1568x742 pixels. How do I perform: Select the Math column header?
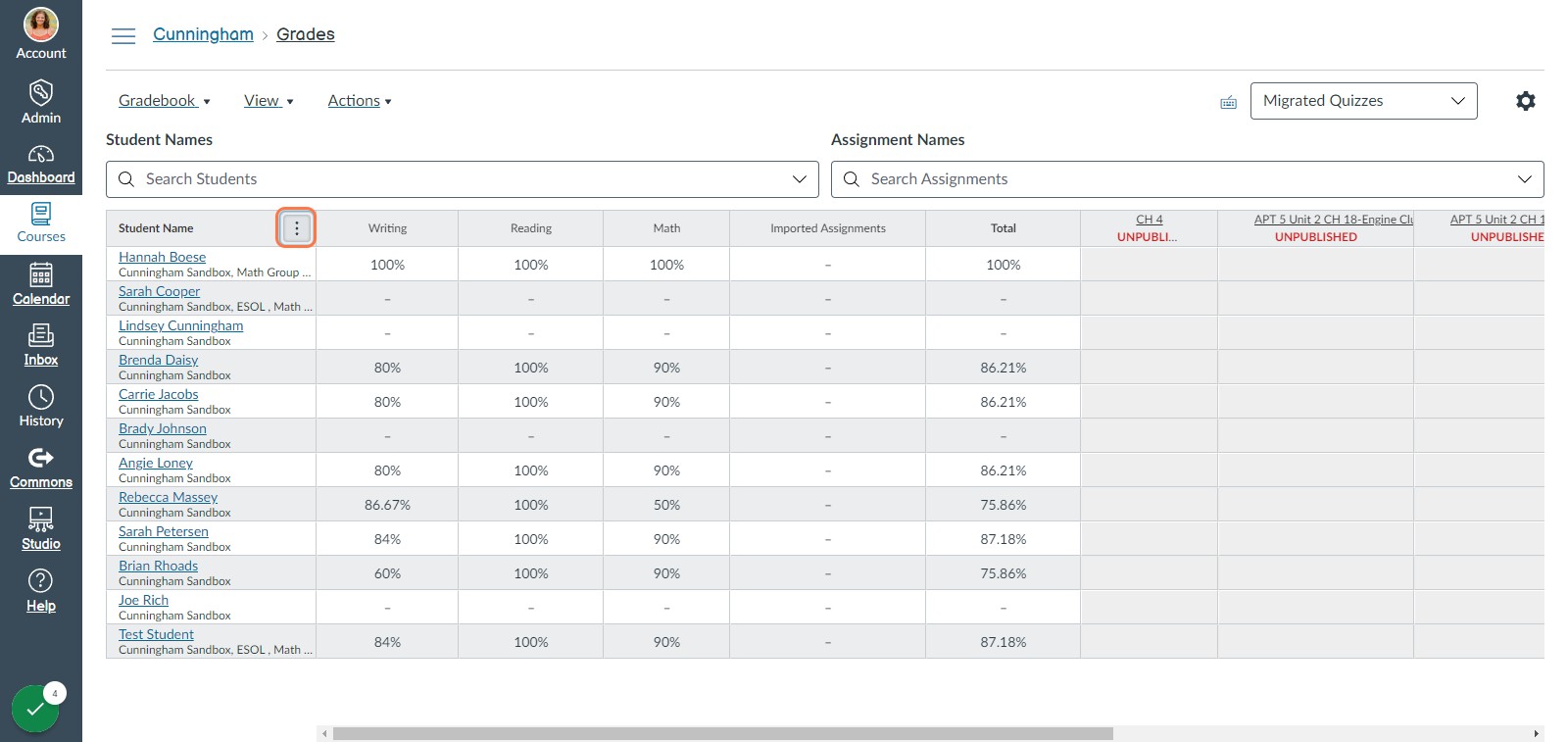point(667,228)
